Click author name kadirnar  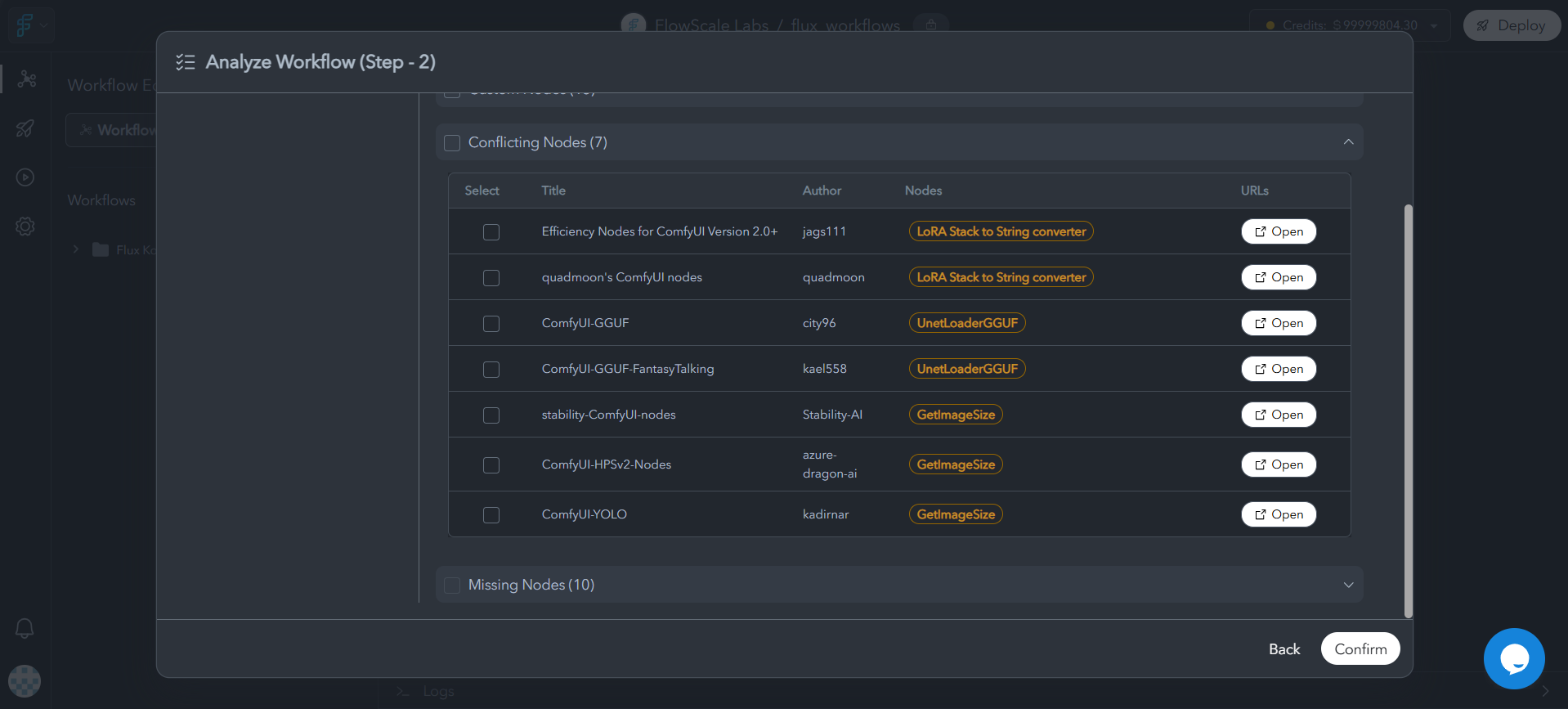point(826,514)
